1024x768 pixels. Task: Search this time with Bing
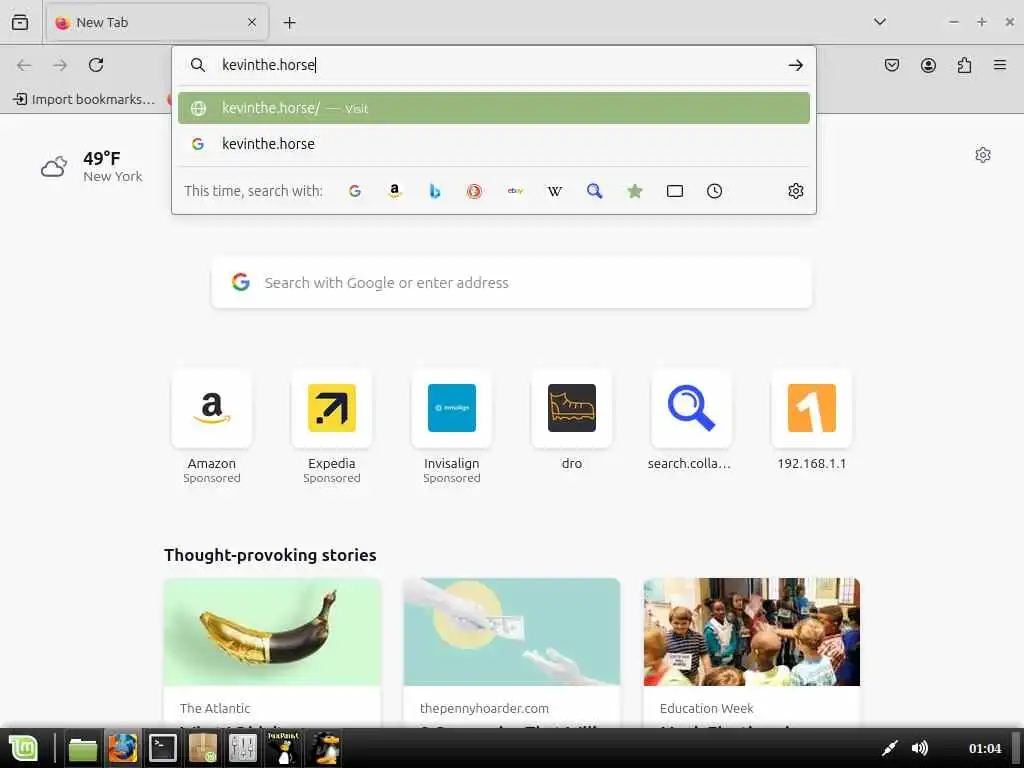pyautogui.click(x=434, y=191)
